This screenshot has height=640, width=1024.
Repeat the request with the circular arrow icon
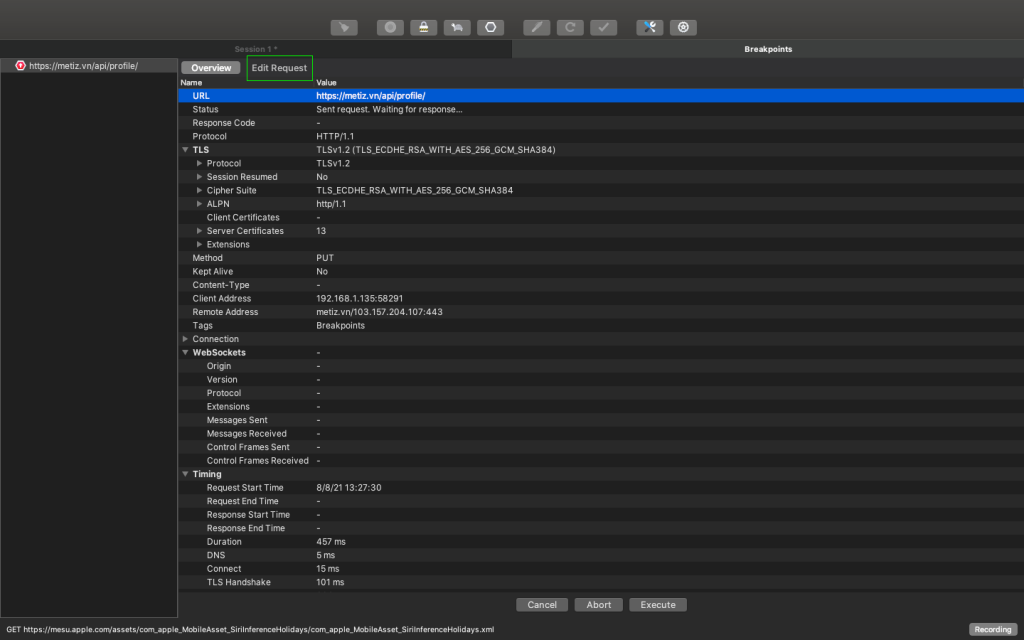point(569,27)
